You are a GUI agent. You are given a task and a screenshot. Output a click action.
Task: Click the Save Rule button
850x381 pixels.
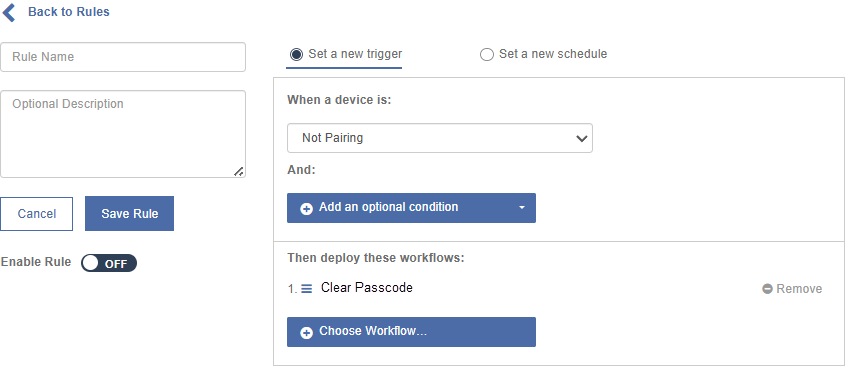130,214
